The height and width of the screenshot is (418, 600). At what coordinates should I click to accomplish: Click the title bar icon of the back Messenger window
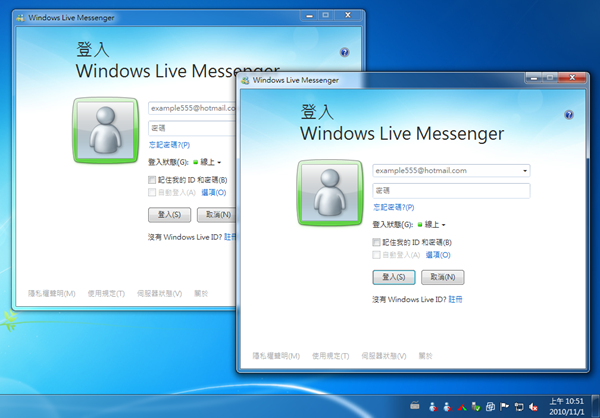21,18
